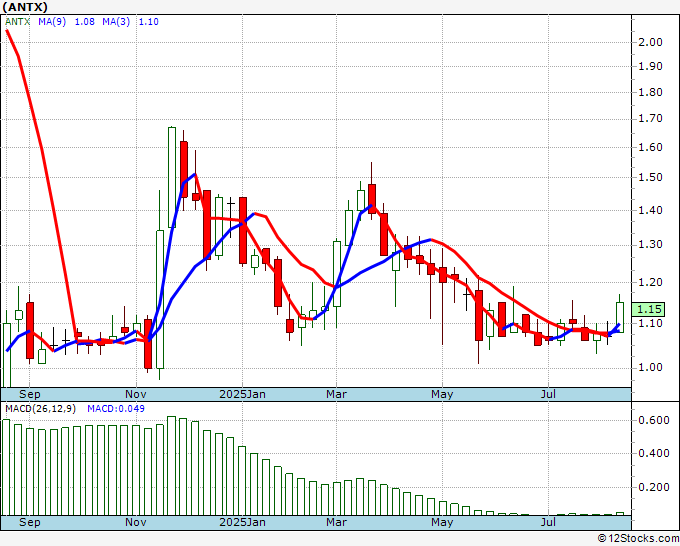Select the MA(3) legend label

coord(116,22)
